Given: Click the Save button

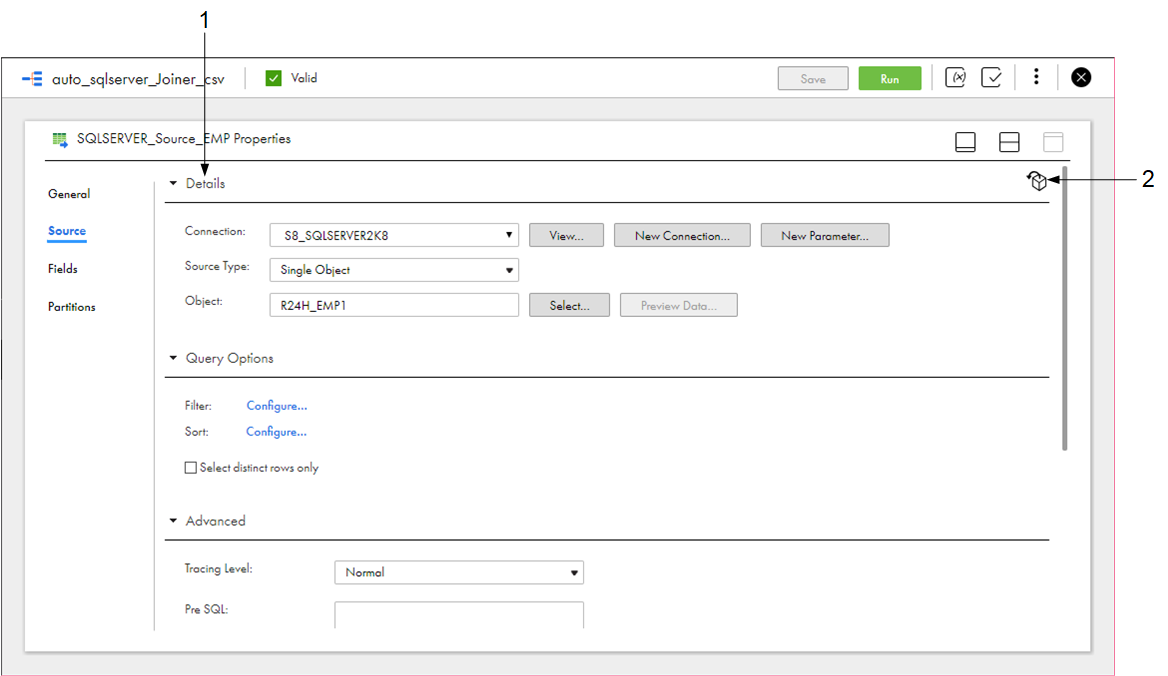Looking at the screenshot, I should [813, 78].
